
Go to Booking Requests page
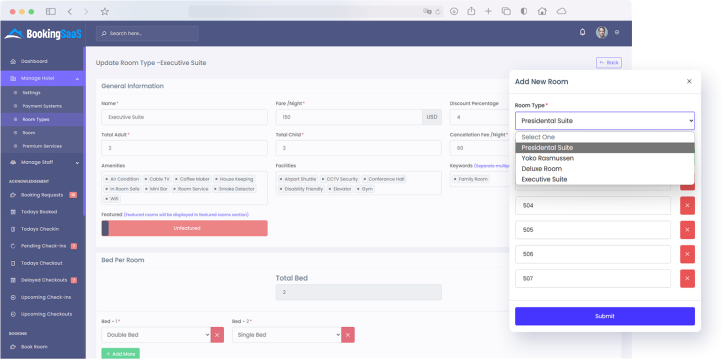click(43, 195)
